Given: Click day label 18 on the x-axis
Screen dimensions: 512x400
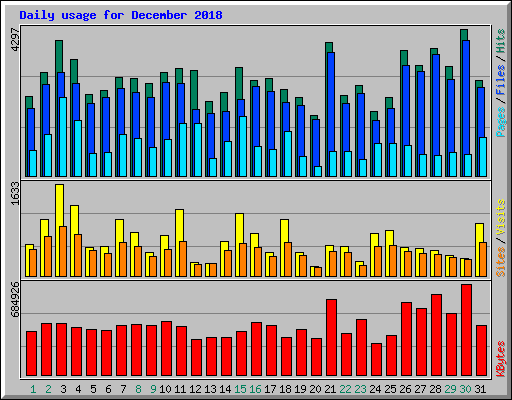Looking at the screenshot, I should (x=285, y=389).
